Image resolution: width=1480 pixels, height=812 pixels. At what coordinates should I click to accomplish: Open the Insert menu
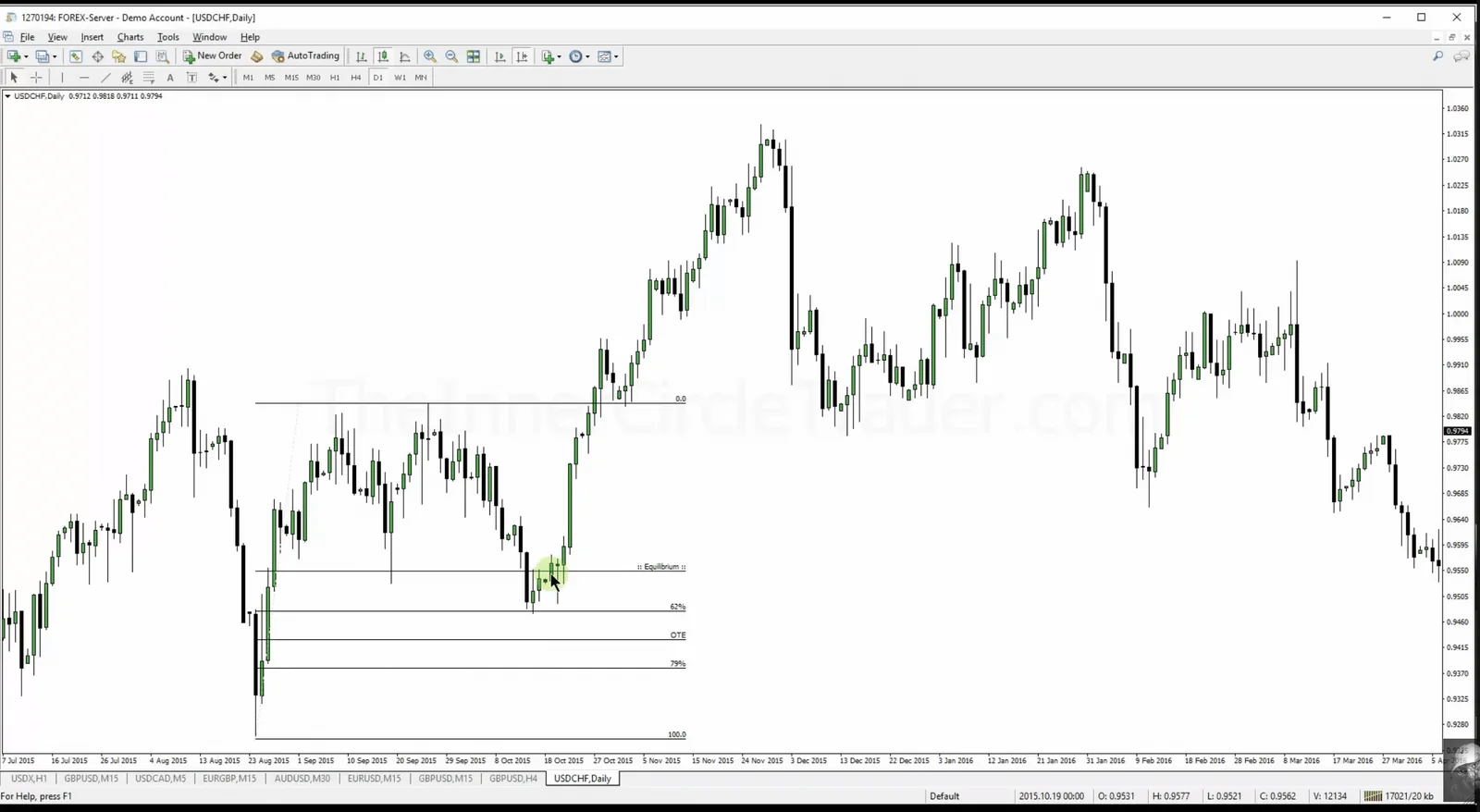[92, 37]
